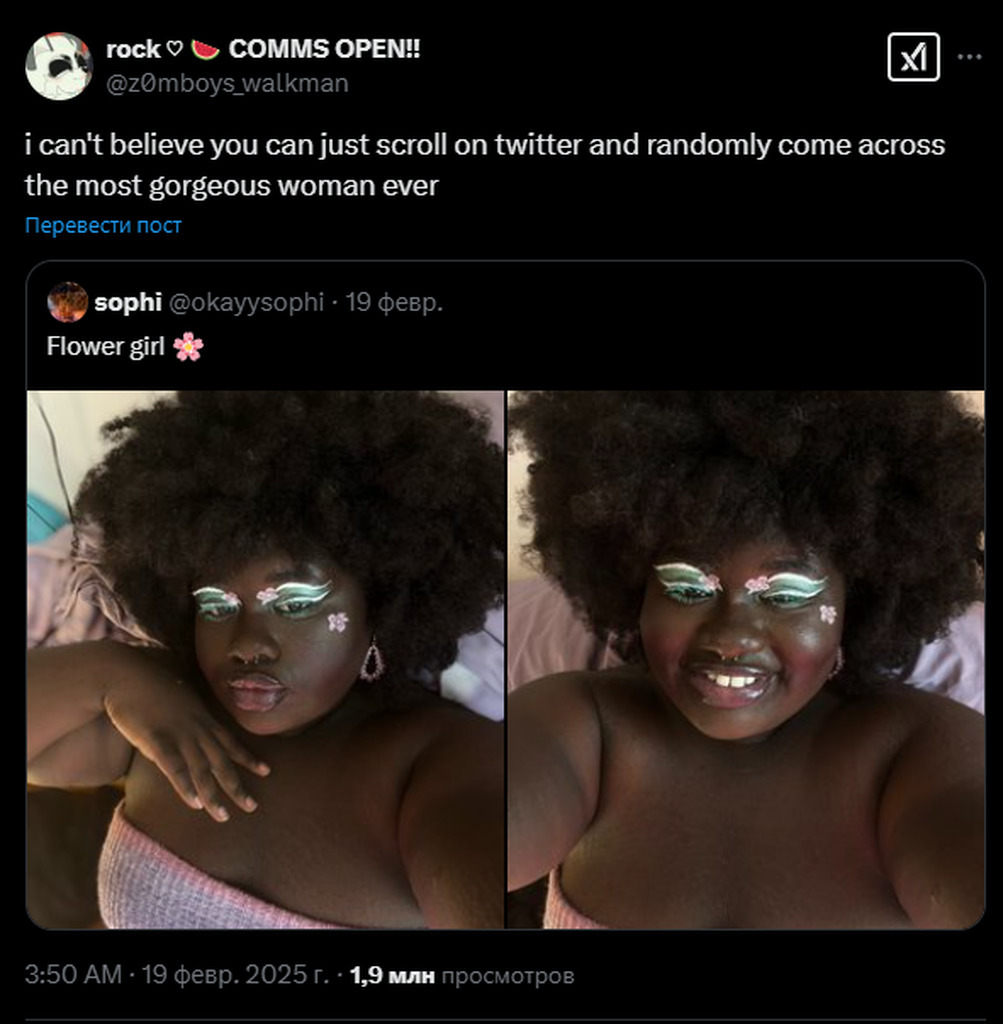Click the 3:50 AM post timestamp
Screen dimensions: 1003x1024
[73, 975]
